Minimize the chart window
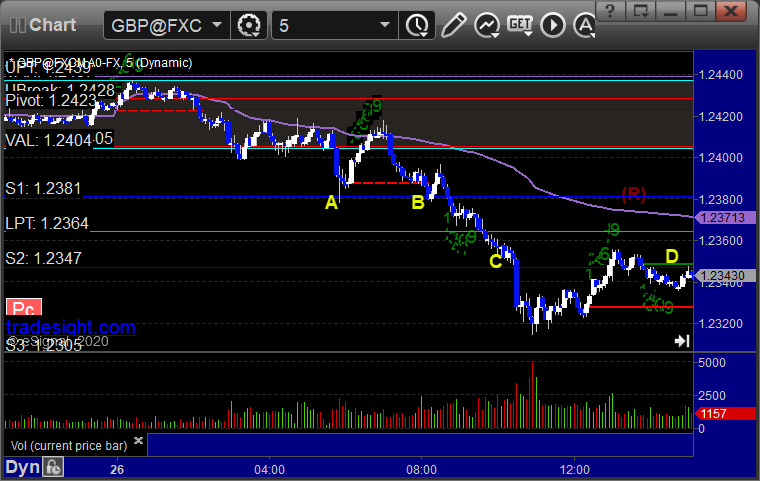 coord(670,11)
